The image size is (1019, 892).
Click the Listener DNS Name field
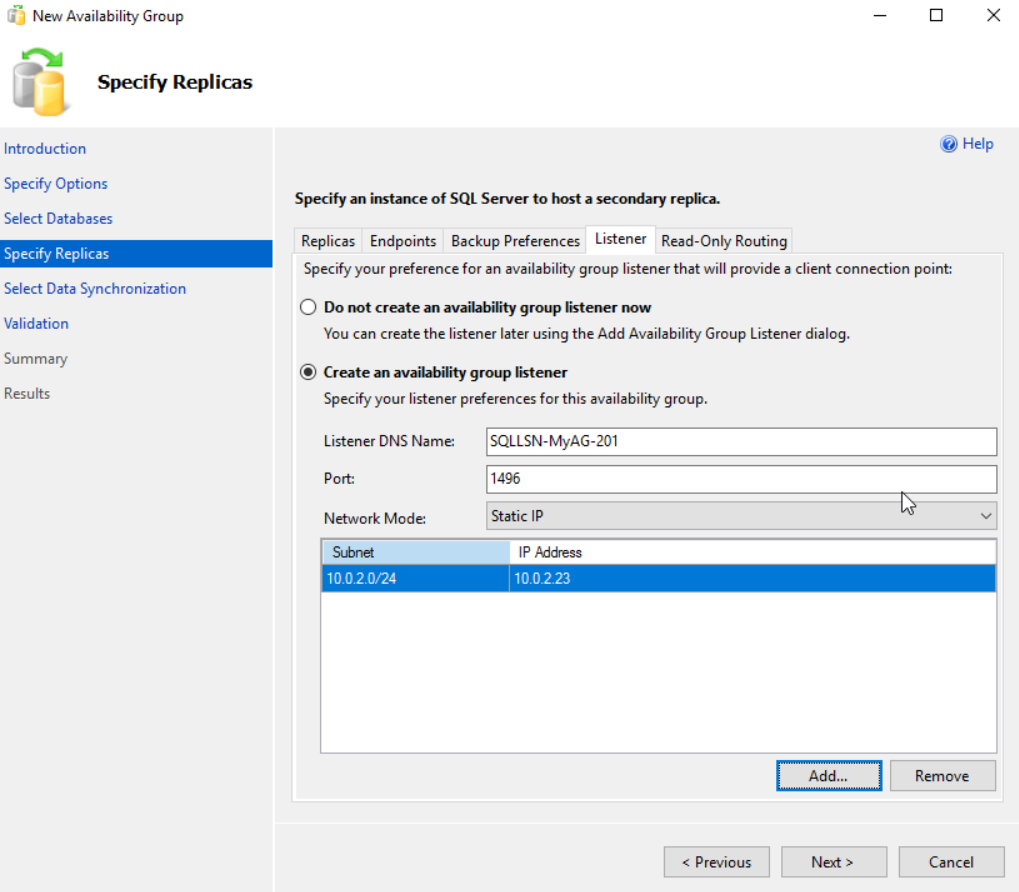[x=741, y=441]
